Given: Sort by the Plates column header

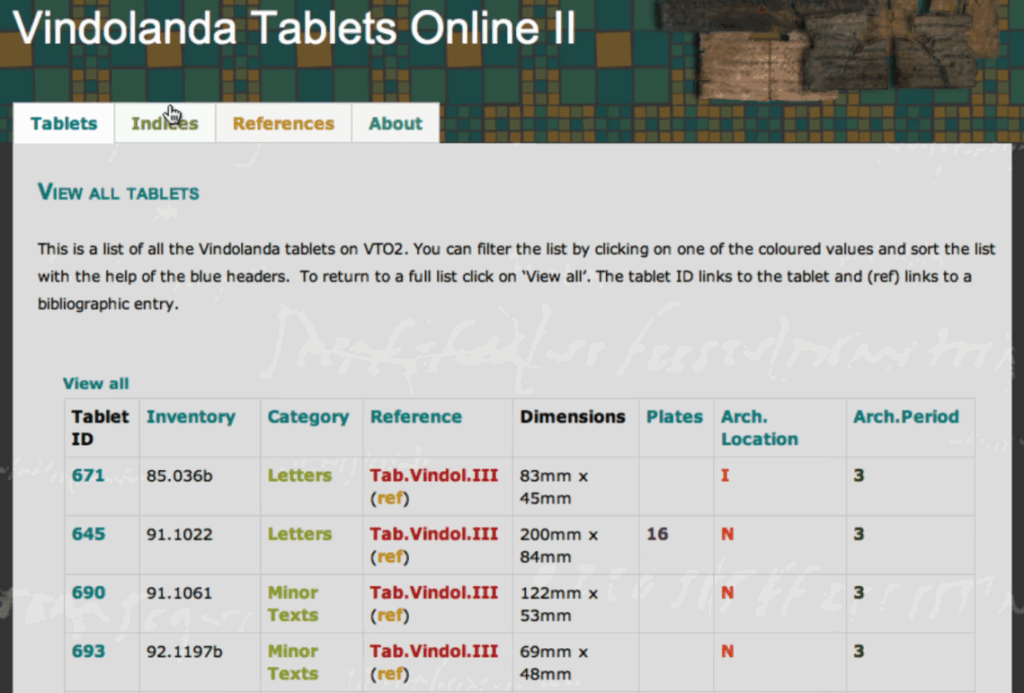Looking at the screenshot, I should click(674, 417).
